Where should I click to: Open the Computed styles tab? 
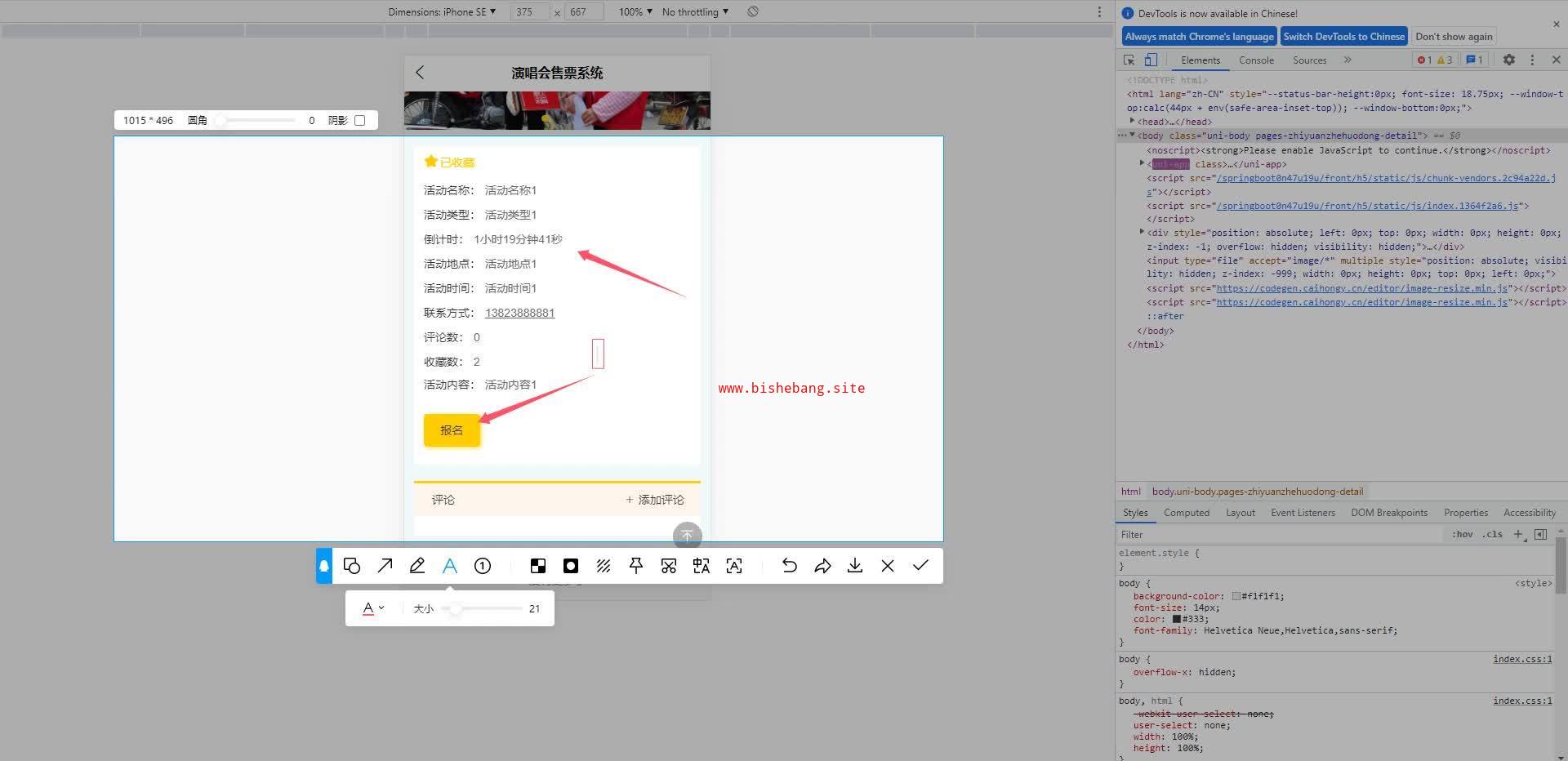click(1186, 512)
